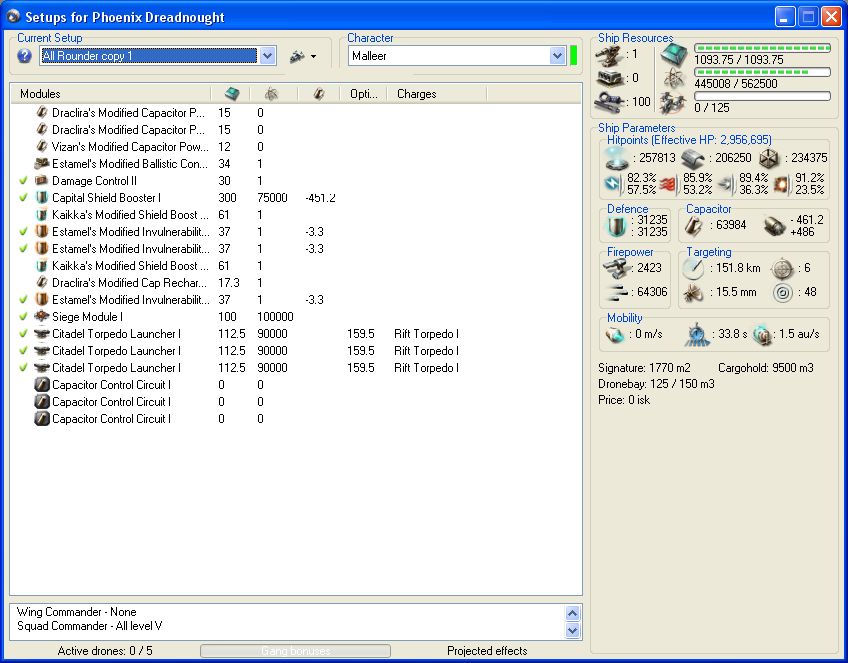
Task: Click the powergrid icon beside 445008 / 562500
Action: pyautogui.click(x=674, y=79)
